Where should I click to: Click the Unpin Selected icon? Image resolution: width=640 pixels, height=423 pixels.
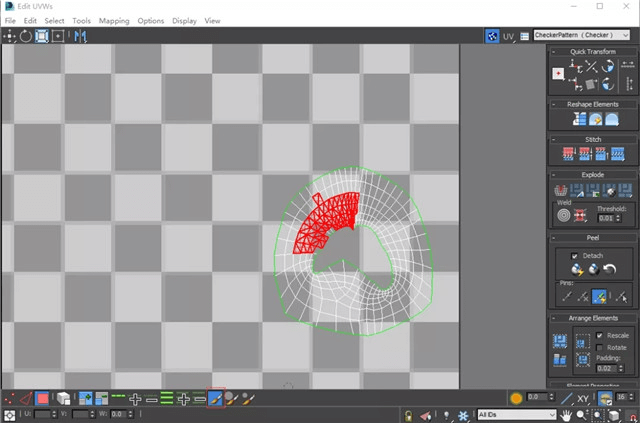[x=582, y=297]
